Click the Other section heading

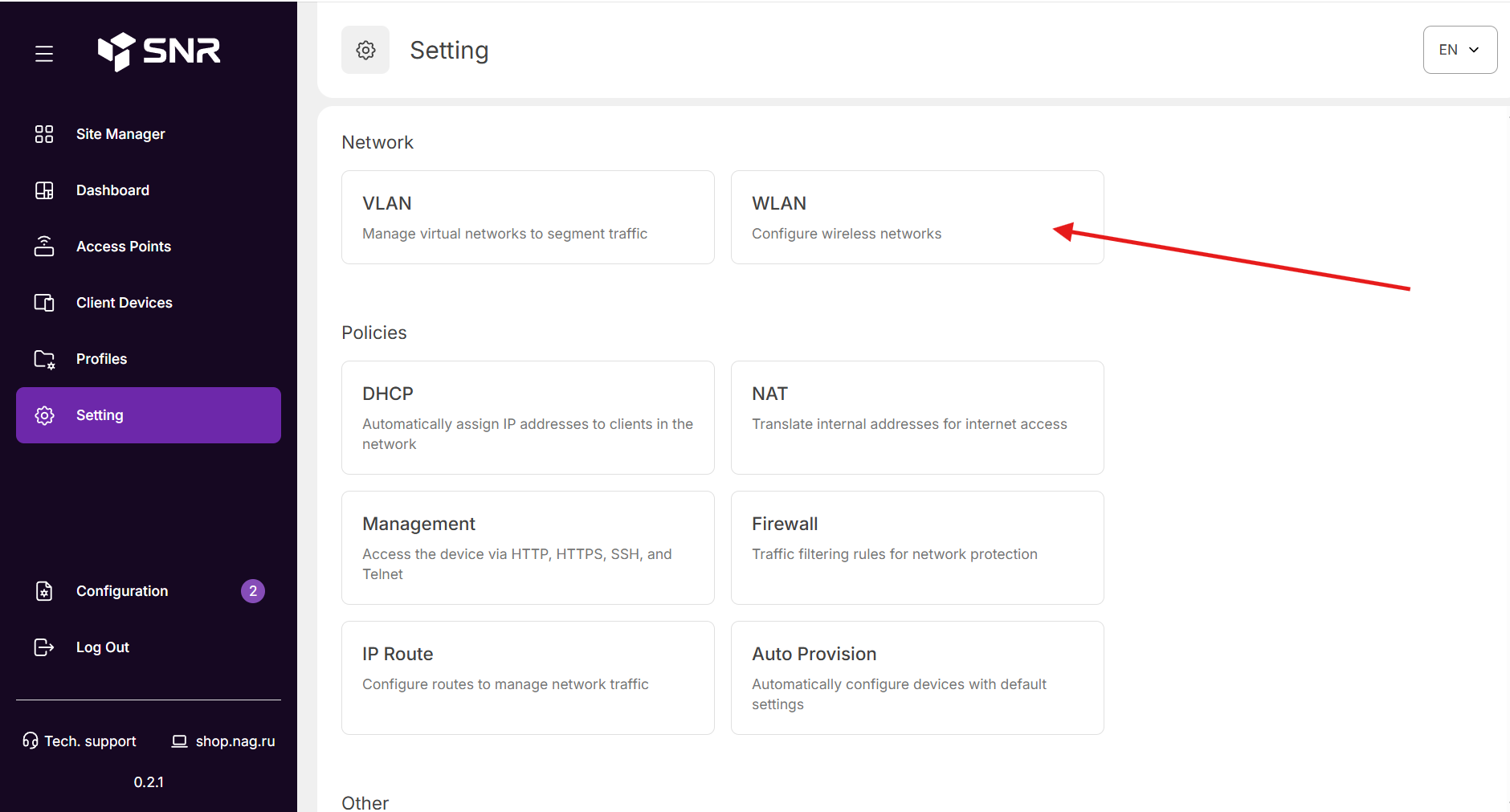coord(365,802)
